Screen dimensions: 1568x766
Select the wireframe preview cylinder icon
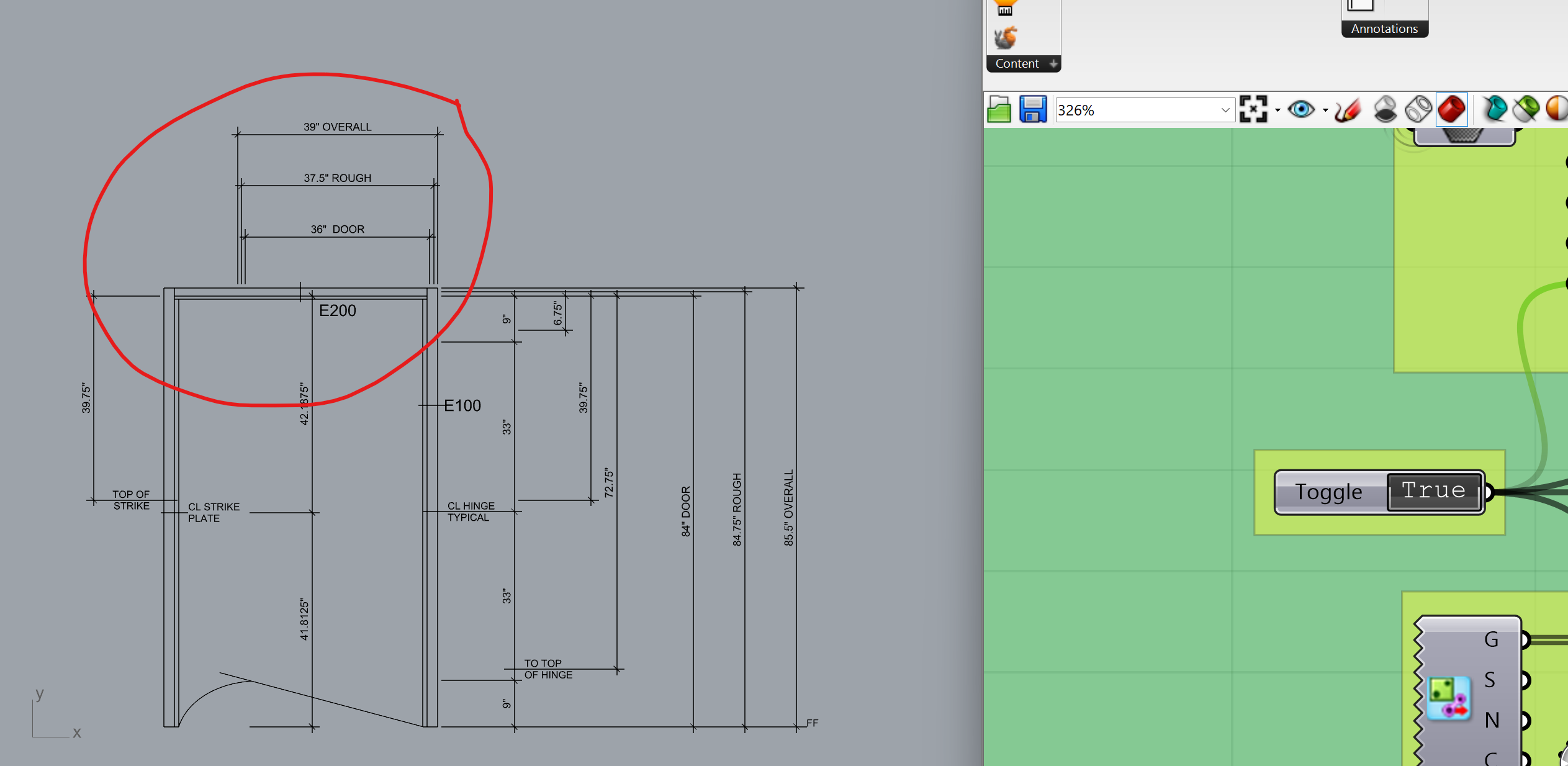coord(1417,109)
